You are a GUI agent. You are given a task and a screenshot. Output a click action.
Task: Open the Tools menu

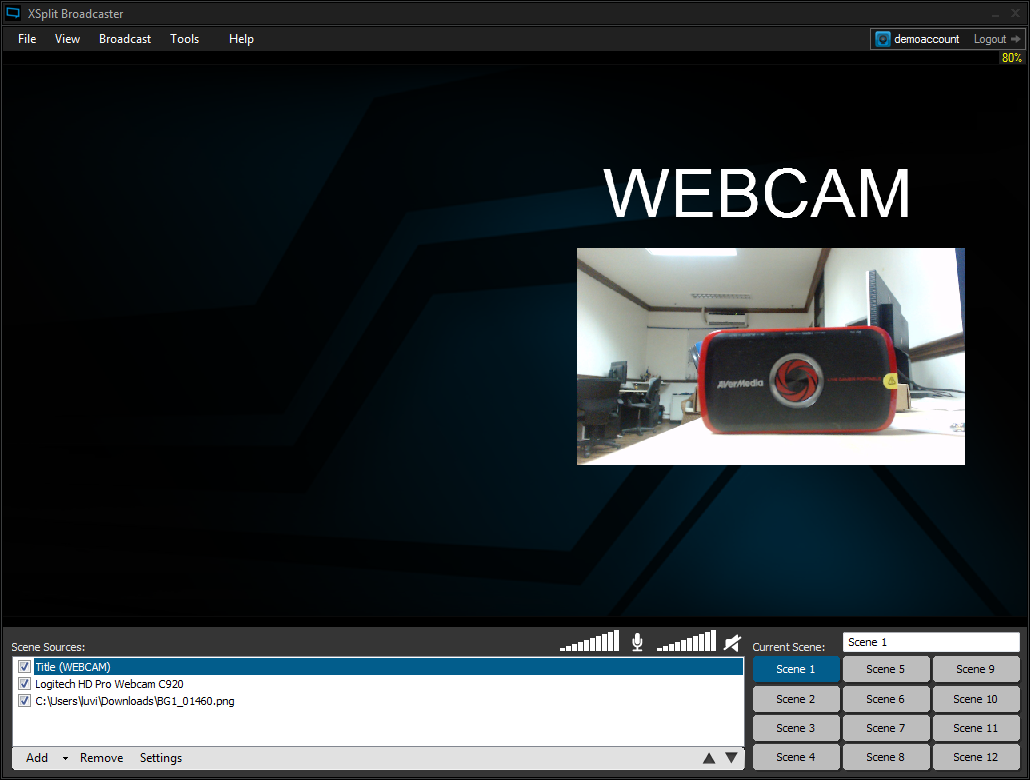(x=184, y=38)
